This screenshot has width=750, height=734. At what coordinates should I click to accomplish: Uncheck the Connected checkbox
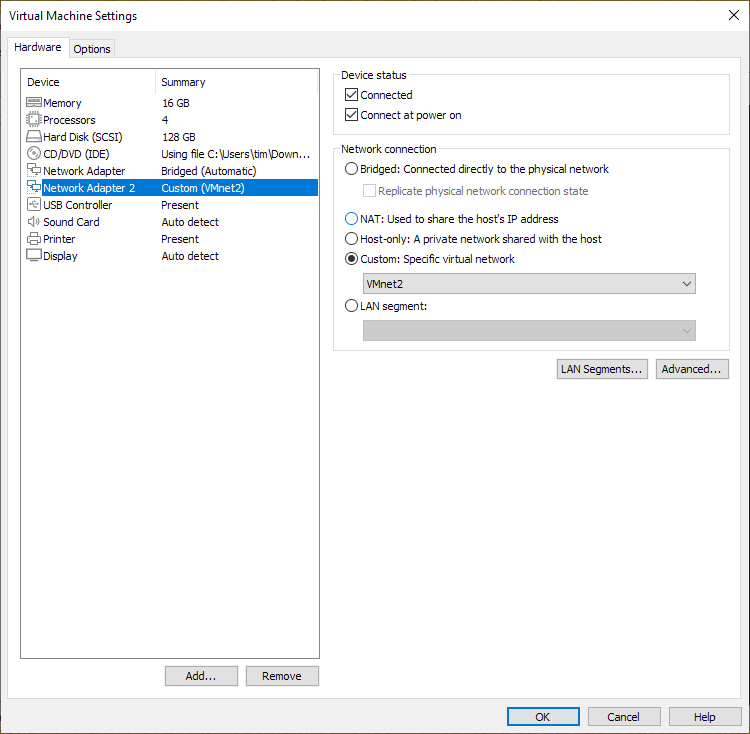point(351,95)
